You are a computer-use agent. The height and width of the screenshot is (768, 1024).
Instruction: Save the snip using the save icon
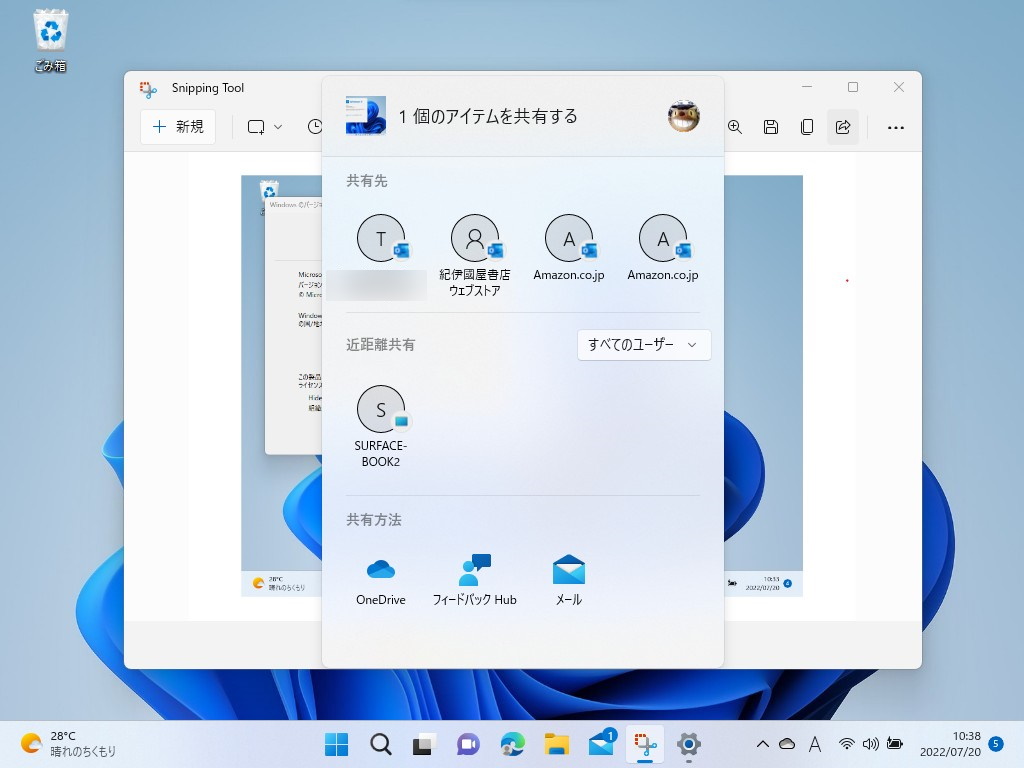coord(771,127)
